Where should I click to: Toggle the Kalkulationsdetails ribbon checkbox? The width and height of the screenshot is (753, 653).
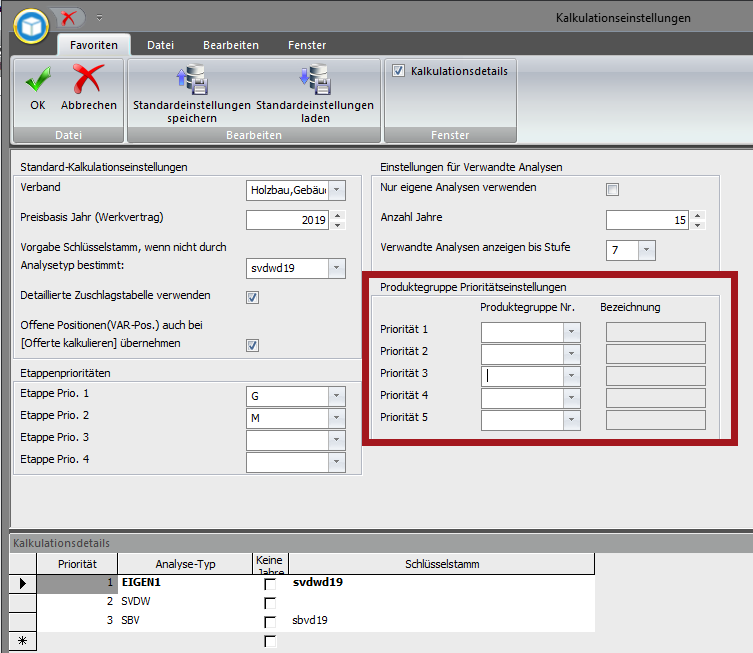coord(398,71)
